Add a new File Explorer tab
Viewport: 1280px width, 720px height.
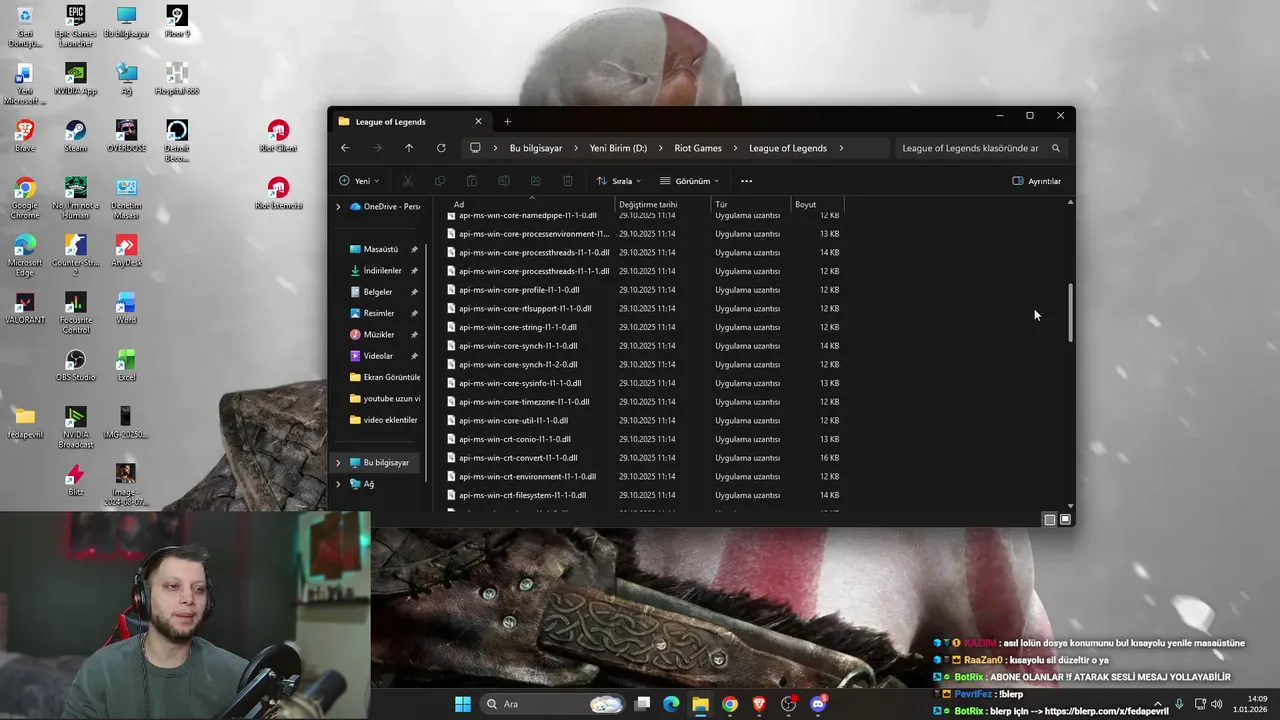click(x=507, y=122)
